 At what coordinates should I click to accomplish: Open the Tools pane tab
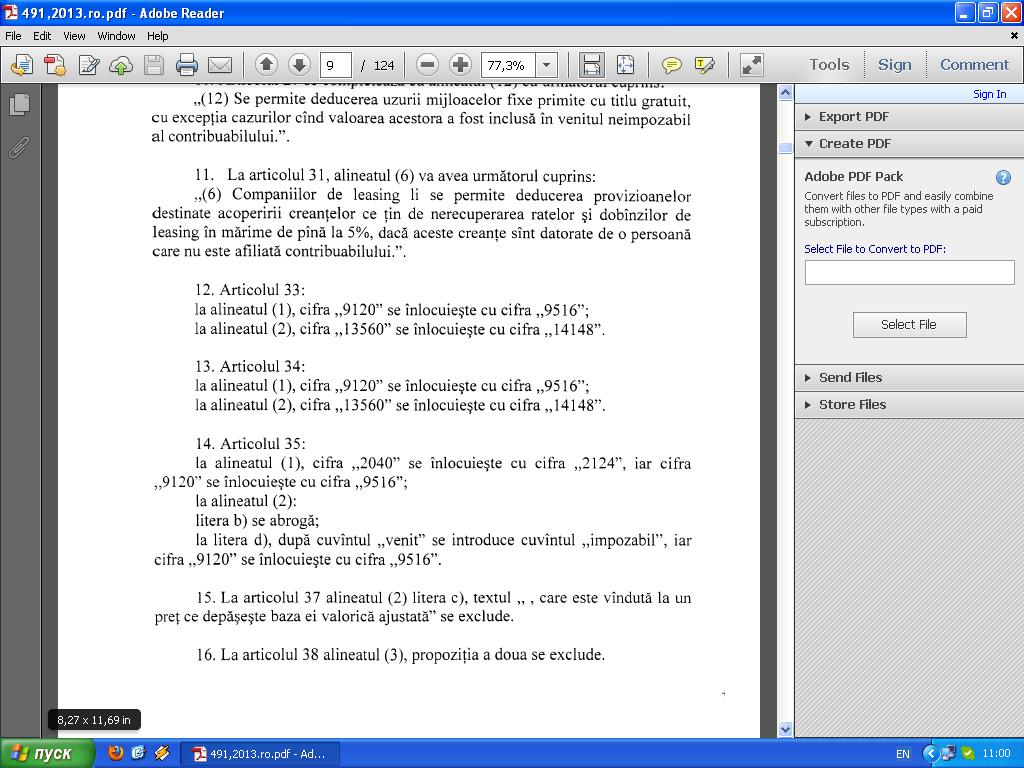coord(829,65)
